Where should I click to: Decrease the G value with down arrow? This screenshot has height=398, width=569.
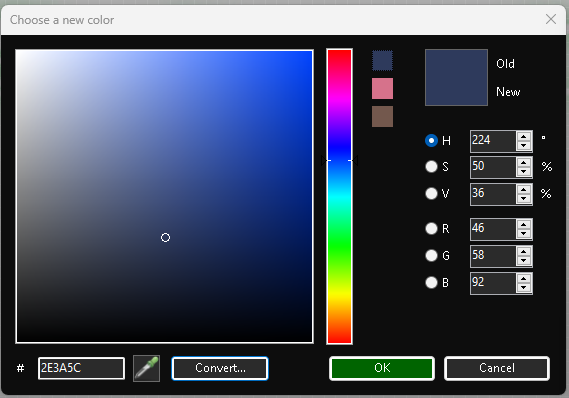pos(523,261)
